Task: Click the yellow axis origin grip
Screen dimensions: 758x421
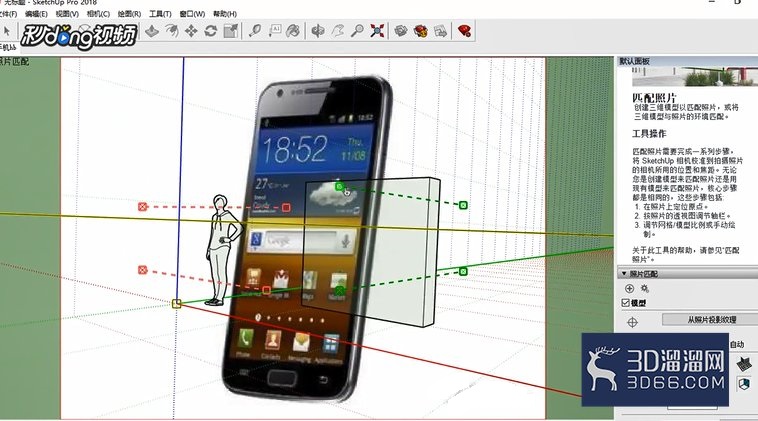Action: tap(176, 304)
